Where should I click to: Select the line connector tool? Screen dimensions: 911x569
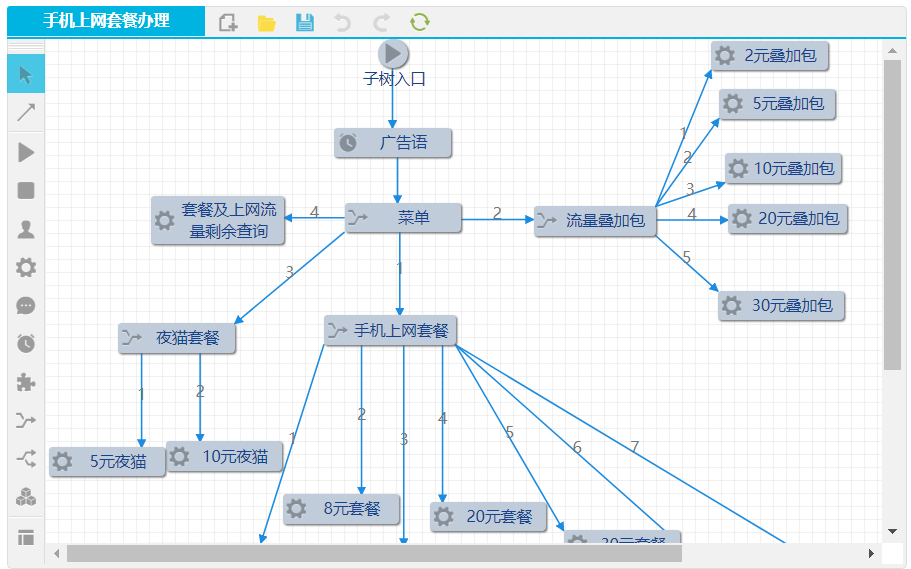[26, 112]
